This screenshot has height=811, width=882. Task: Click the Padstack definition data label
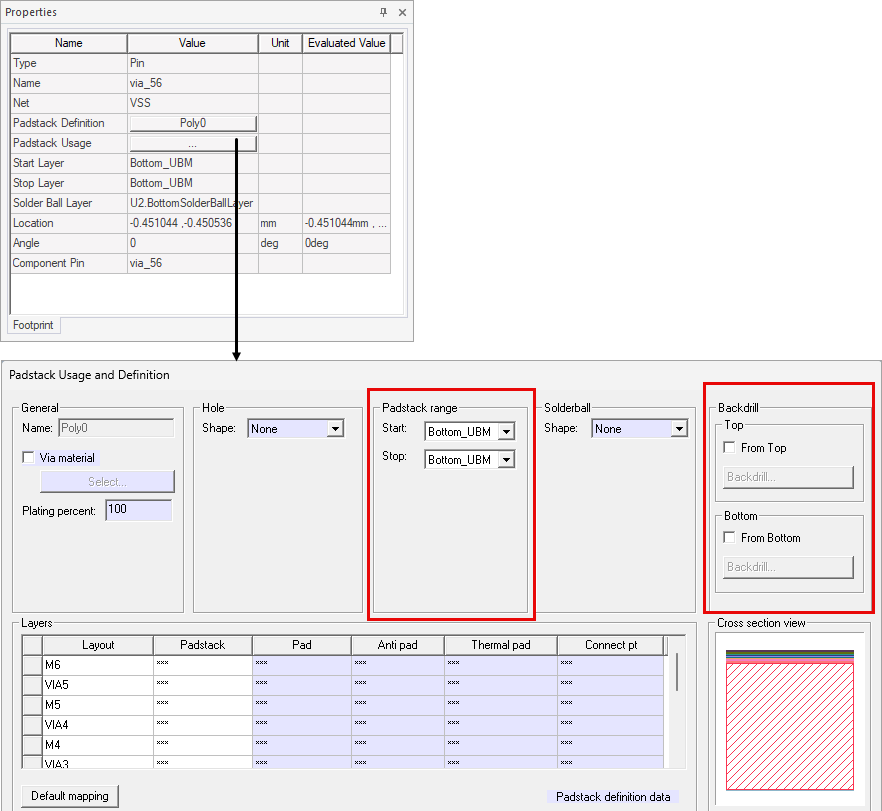[613, 797]
